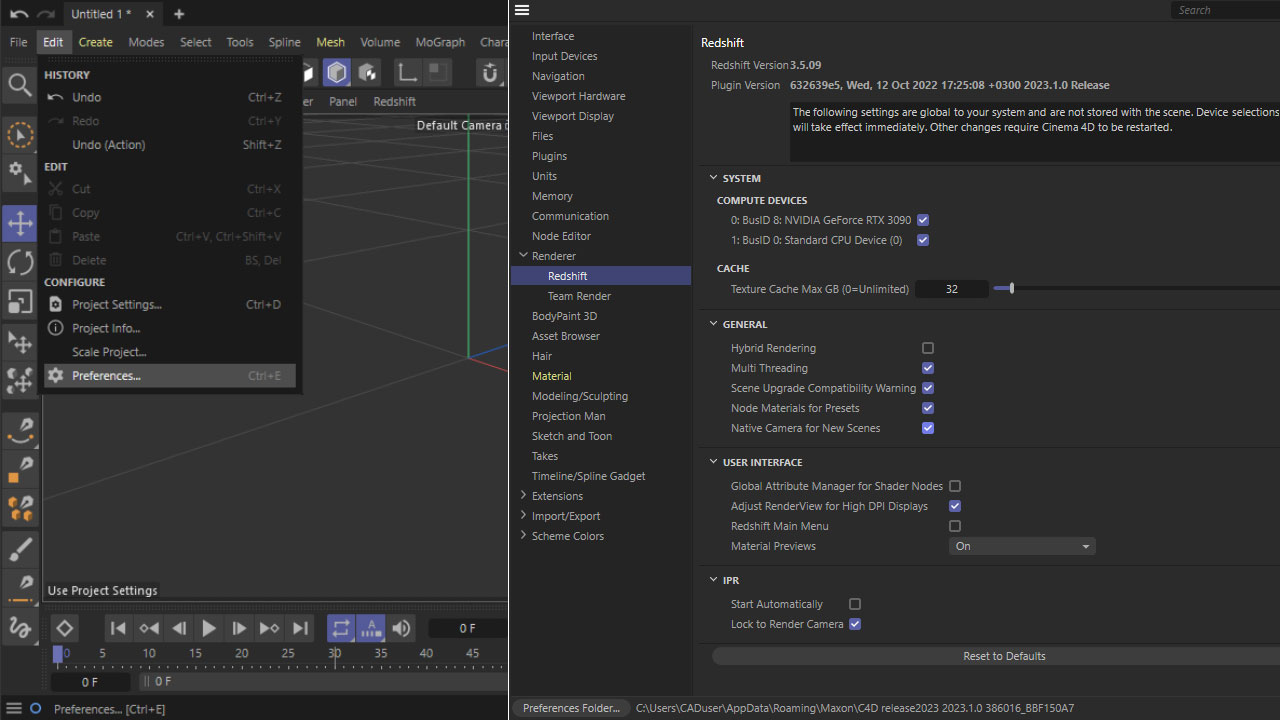Open the Material Previews dropdown

click(x=1021, y=546)
